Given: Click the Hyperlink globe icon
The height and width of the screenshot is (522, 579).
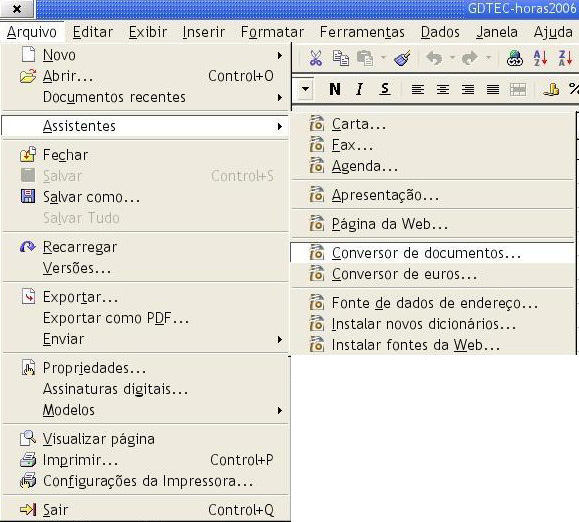Looking at the screenshot, I should tap(515, 58).
